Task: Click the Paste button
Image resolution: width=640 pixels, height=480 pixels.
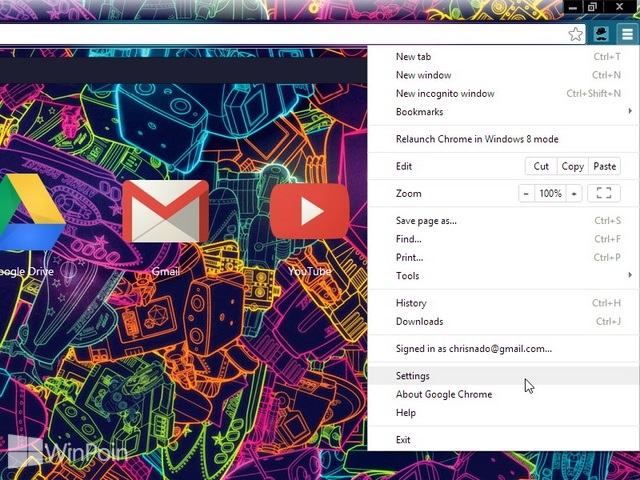Action: pyautogui.click(x=604, y=166)
